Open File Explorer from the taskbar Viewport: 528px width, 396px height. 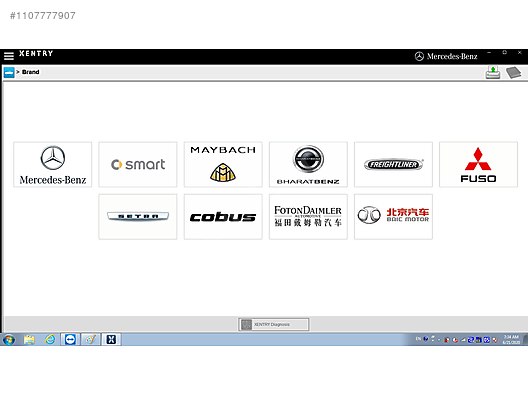coord(29,339)
